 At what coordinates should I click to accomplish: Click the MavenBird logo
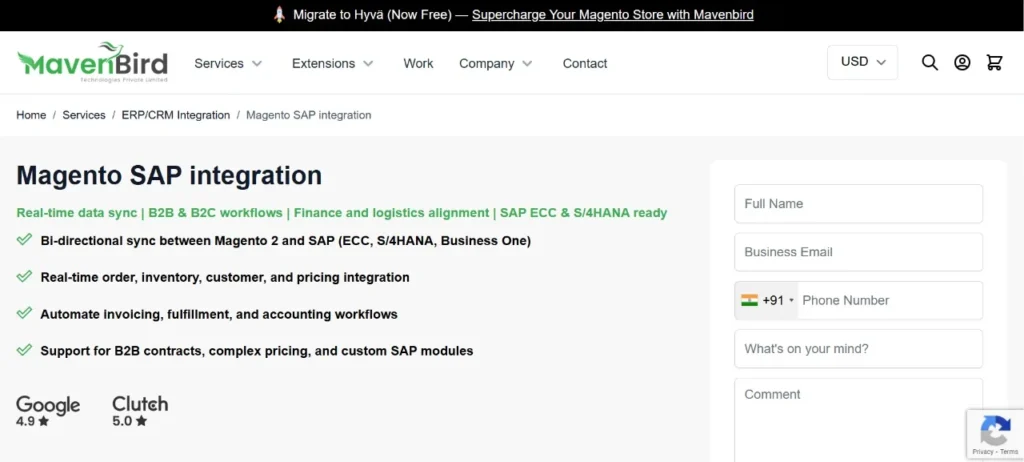pyautogui.click(x=92, y=62)
